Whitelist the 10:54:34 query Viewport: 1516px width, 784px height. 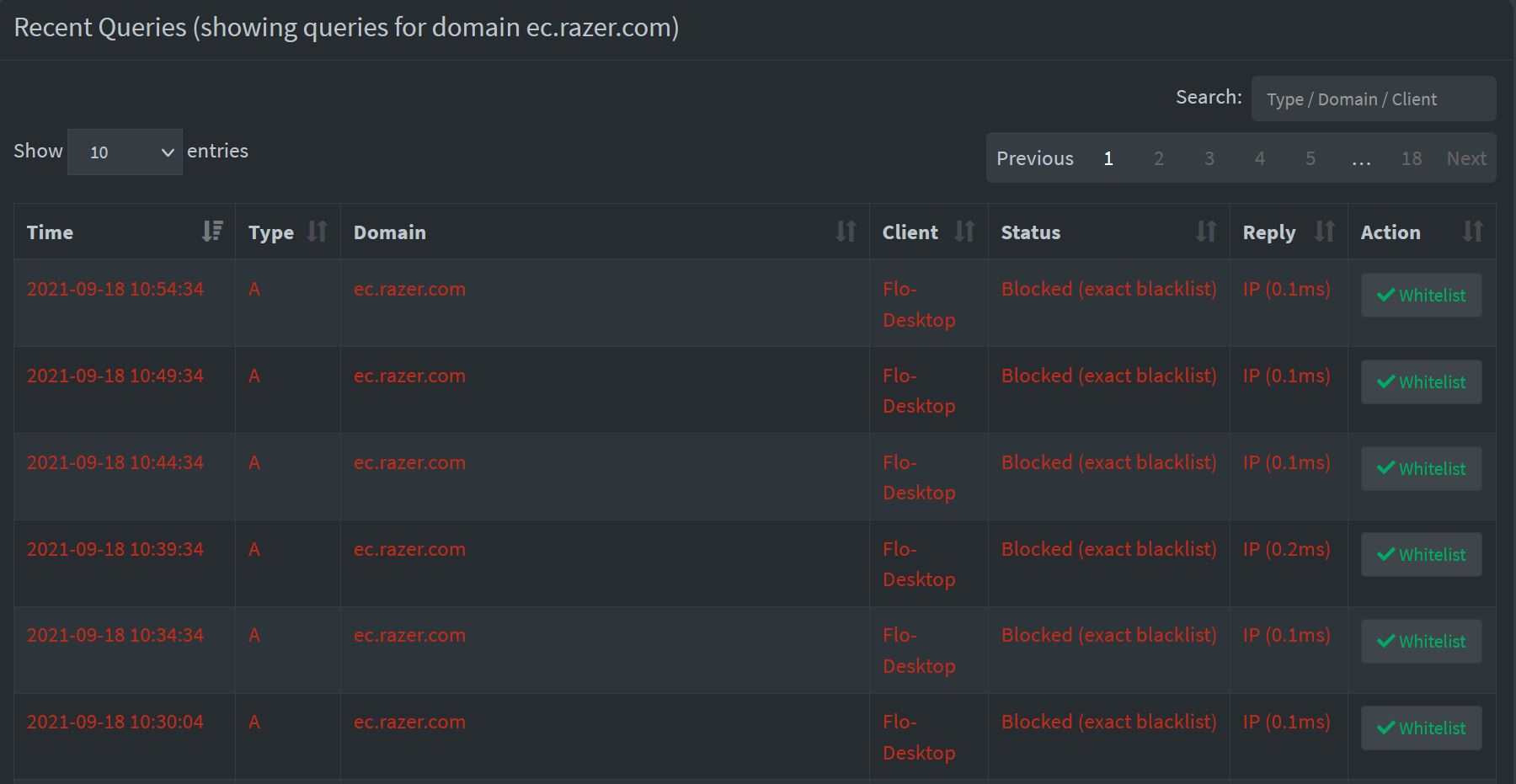(x=1422, y=296)
